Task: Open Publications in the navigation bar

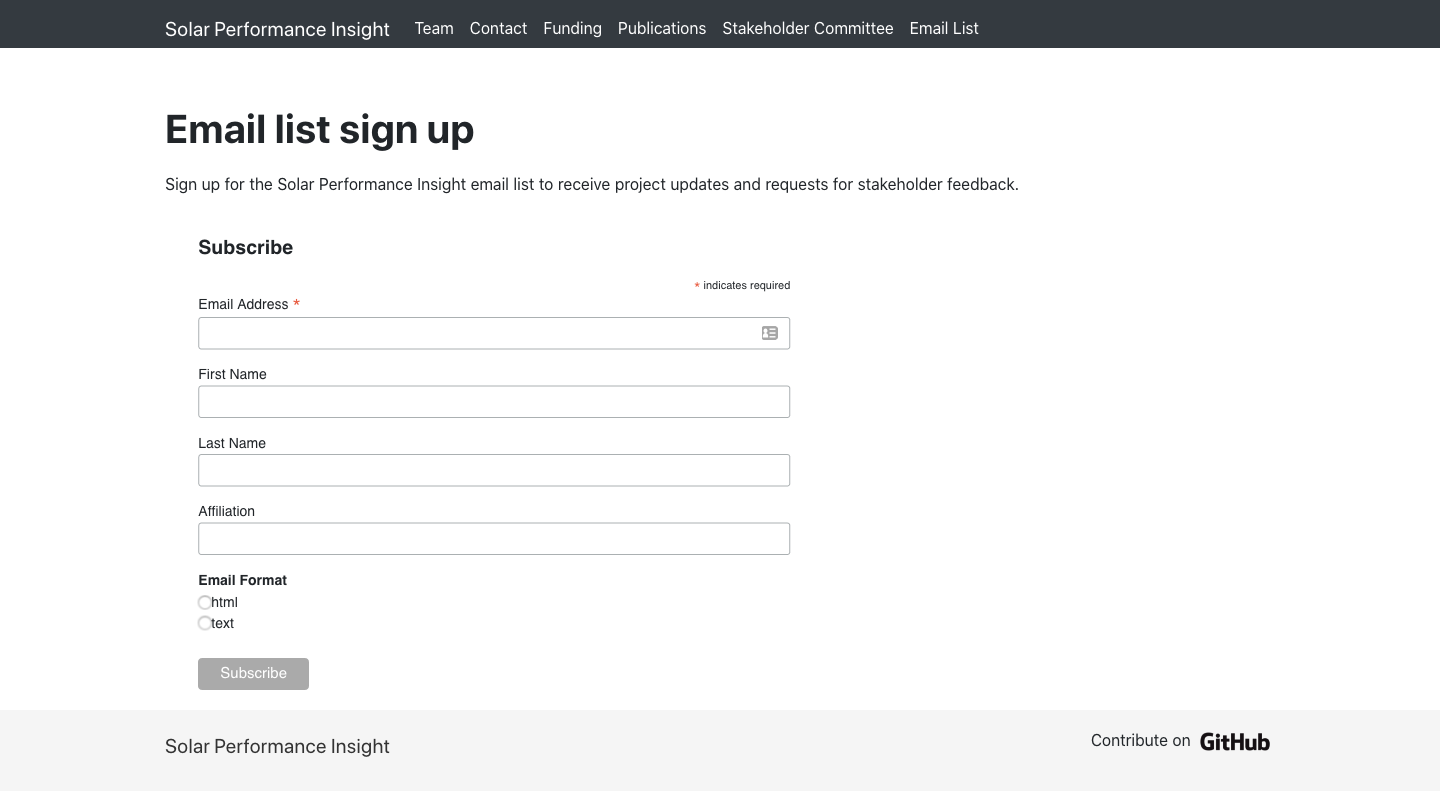Action: click(x=662, y=28)
